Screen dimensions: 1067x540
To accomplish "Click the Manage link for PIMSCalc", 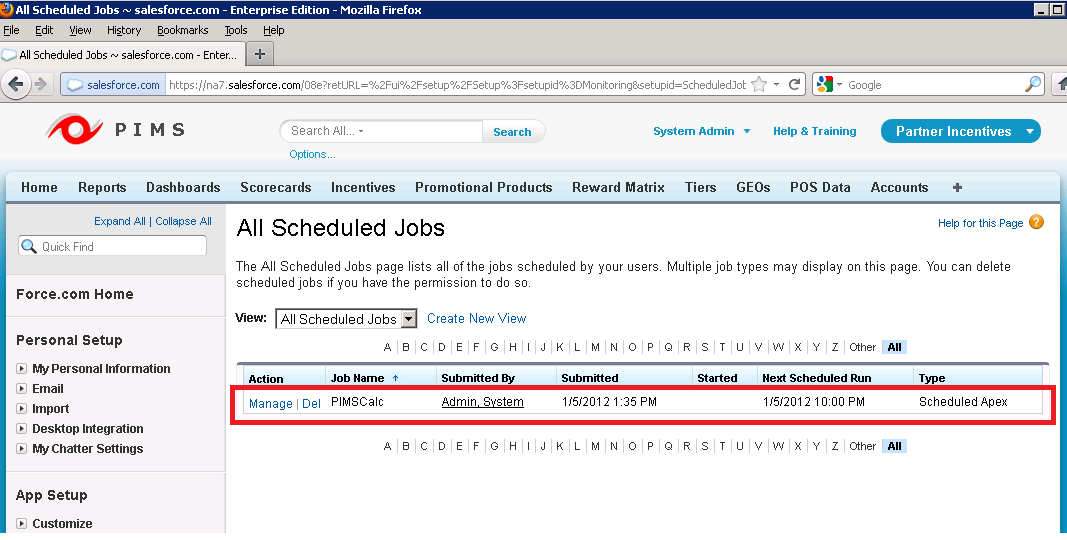I will point(270,403).
